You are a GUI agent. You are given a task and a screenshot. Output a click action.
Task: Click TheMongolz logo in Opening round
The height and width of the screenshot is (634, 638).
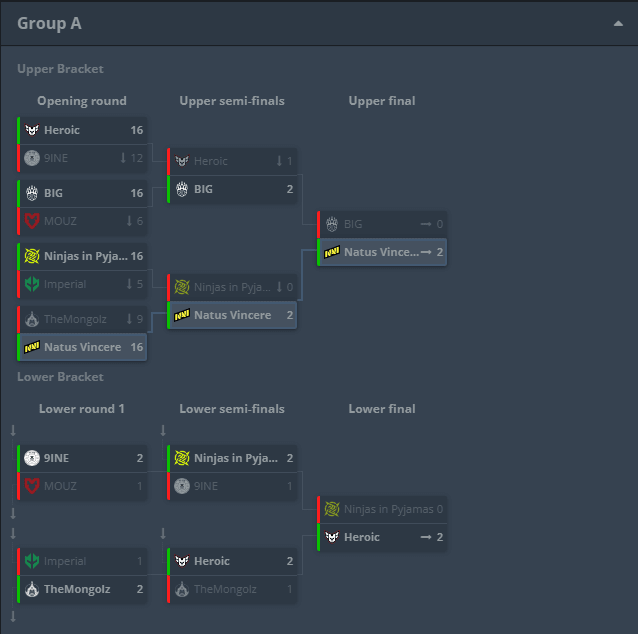(x=32, y=319)
